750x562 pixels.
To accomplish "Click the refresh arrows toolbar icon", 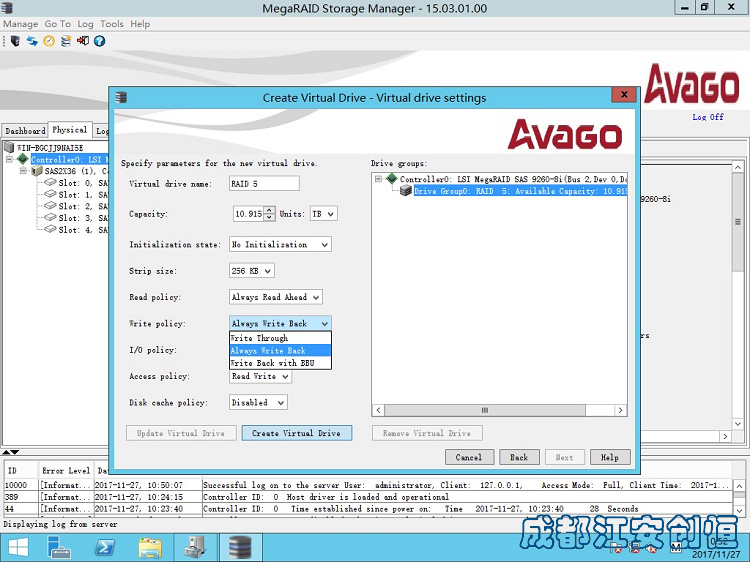I will [32, 41].
